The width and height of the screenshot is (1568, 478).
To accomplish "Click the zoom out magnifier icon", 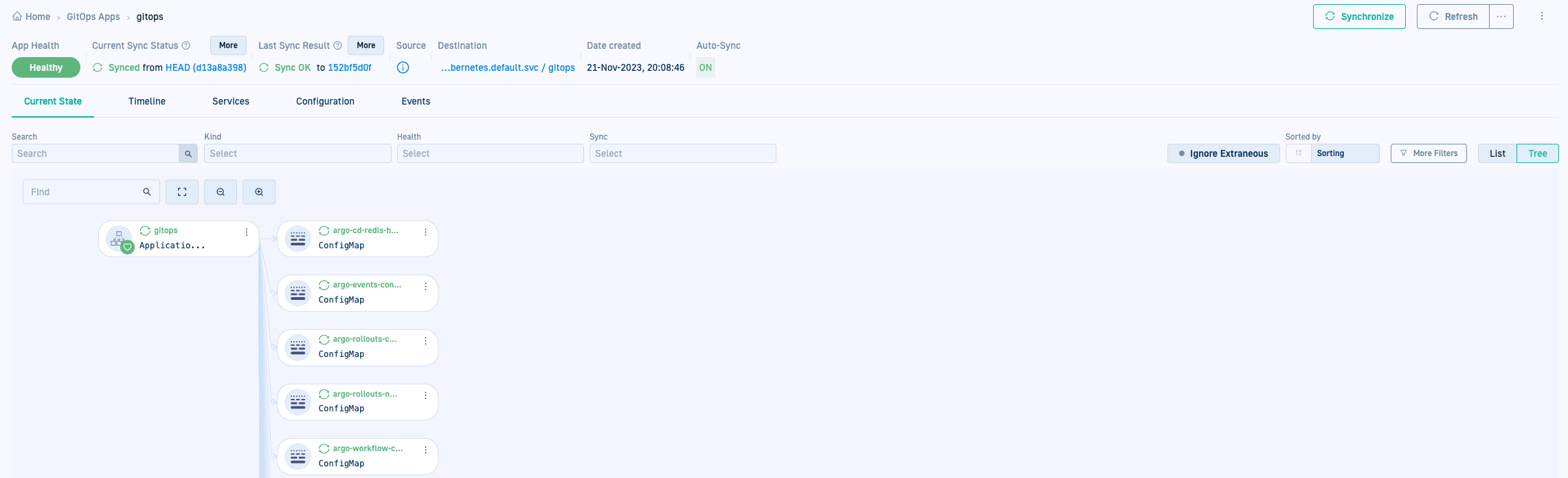I will 221,192.
